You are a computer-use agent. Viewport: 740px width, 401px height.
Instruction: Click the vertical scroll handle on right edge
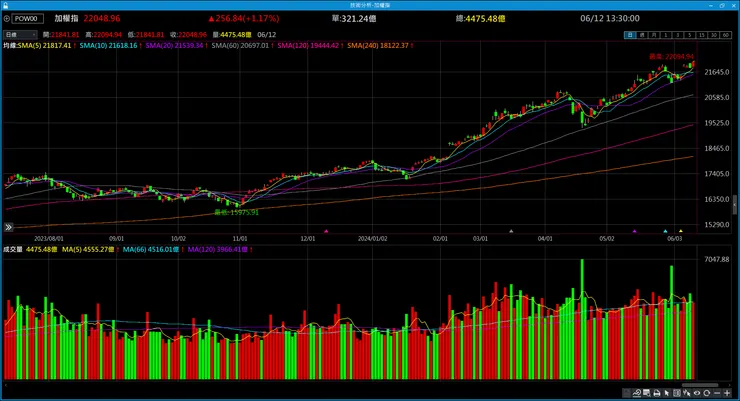click(734, 204)
